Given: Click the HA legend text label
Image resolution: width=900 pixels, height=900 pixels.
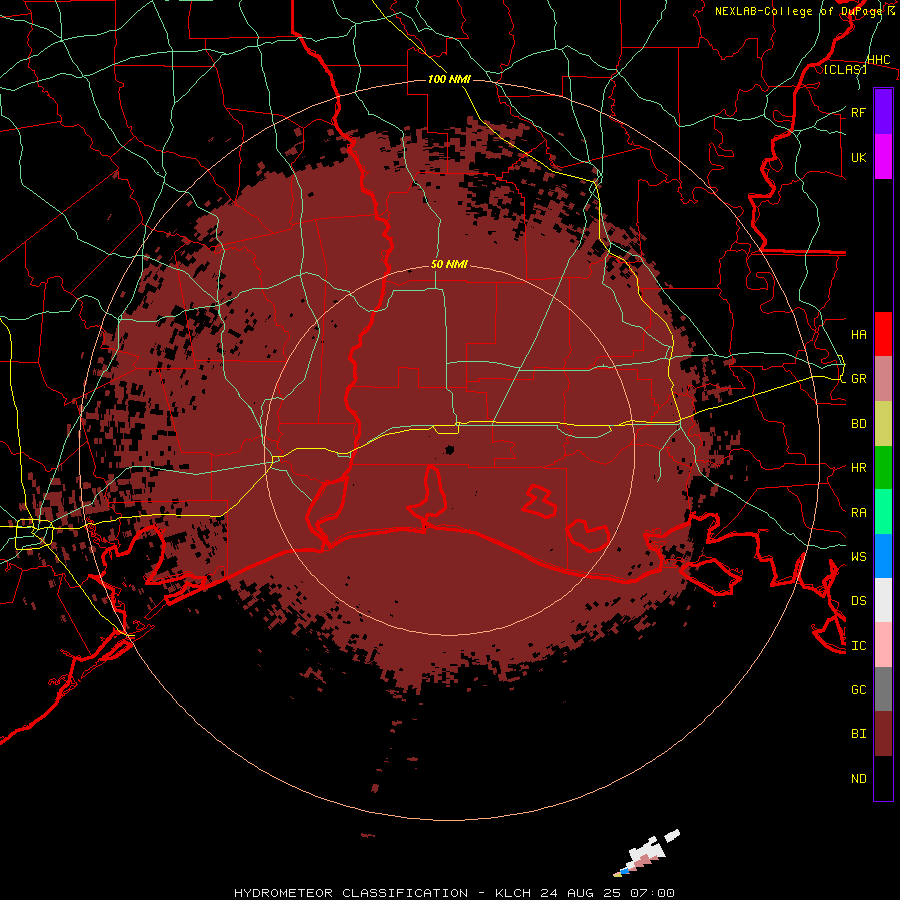Looking at the screenshot, I should 858,334.
